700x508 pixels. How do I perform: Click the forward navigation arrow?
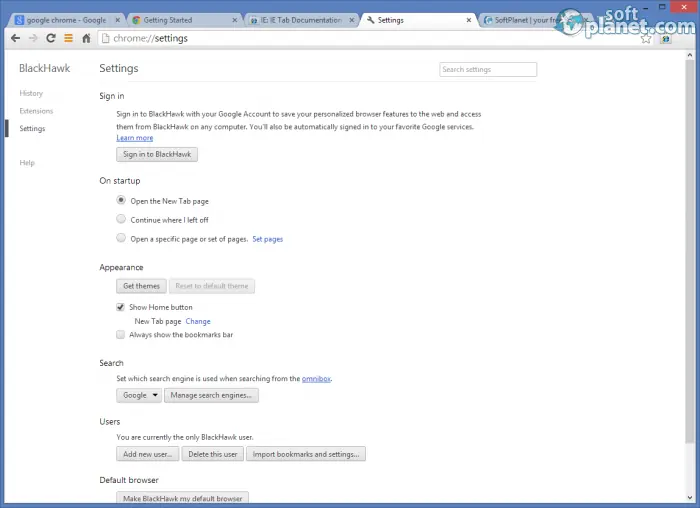(33, 38)
